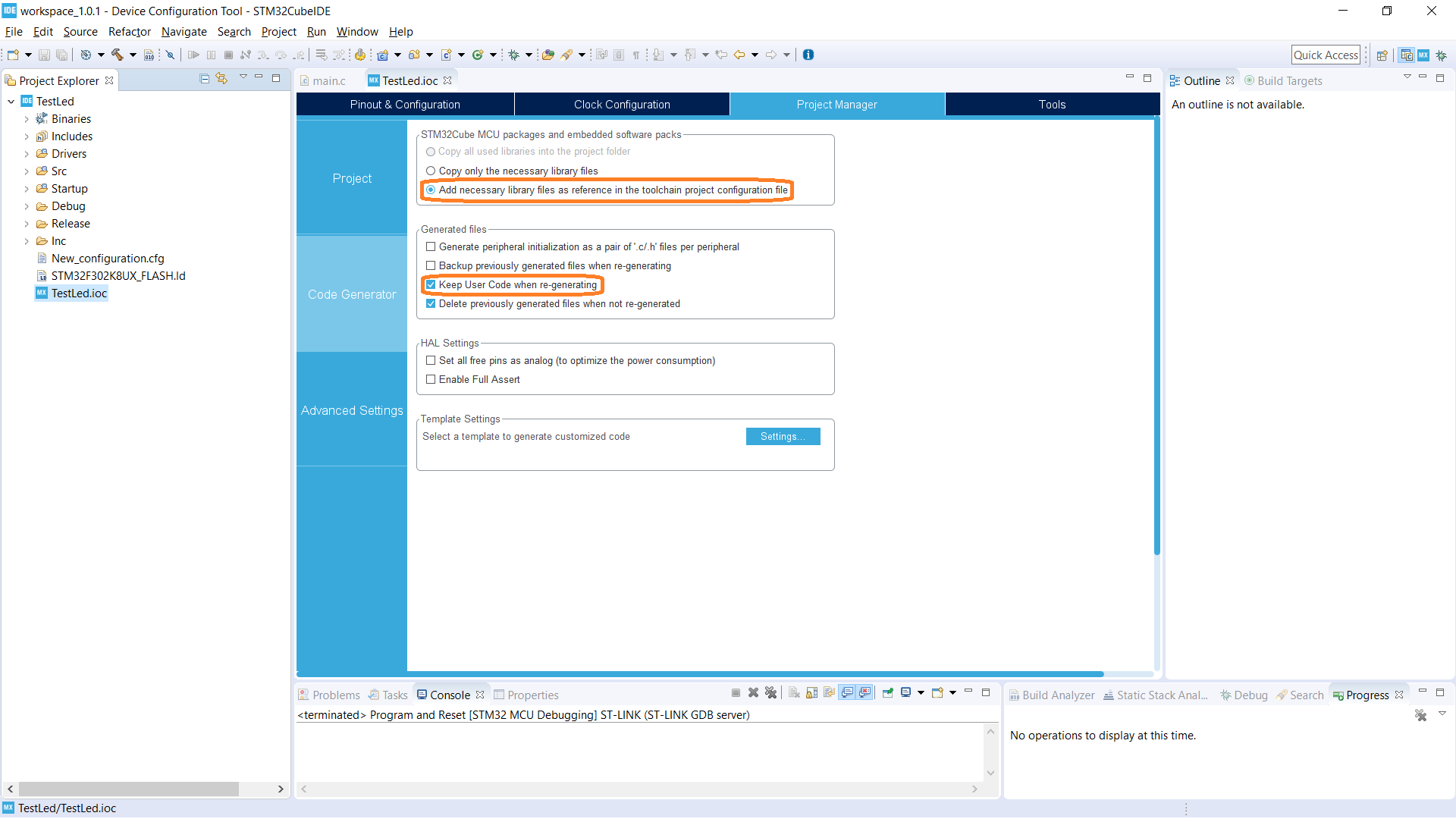Expand the Startup folder node
The image size is (1456, 819).
27,189
